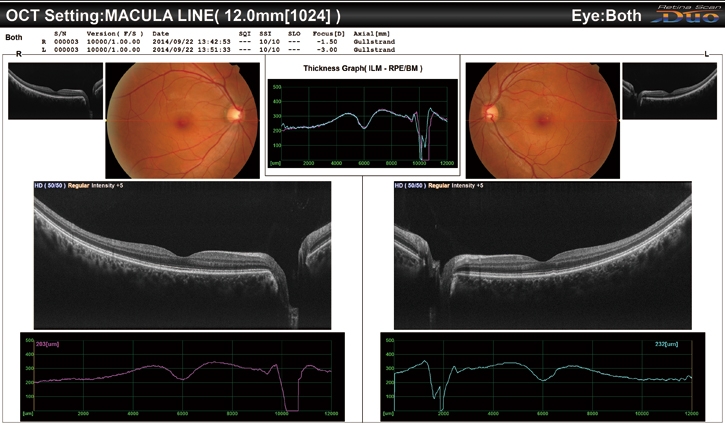Click the OCT Setting: MACULA LINE title
Viewport: 725px width, 425px height.
(174, 16)
